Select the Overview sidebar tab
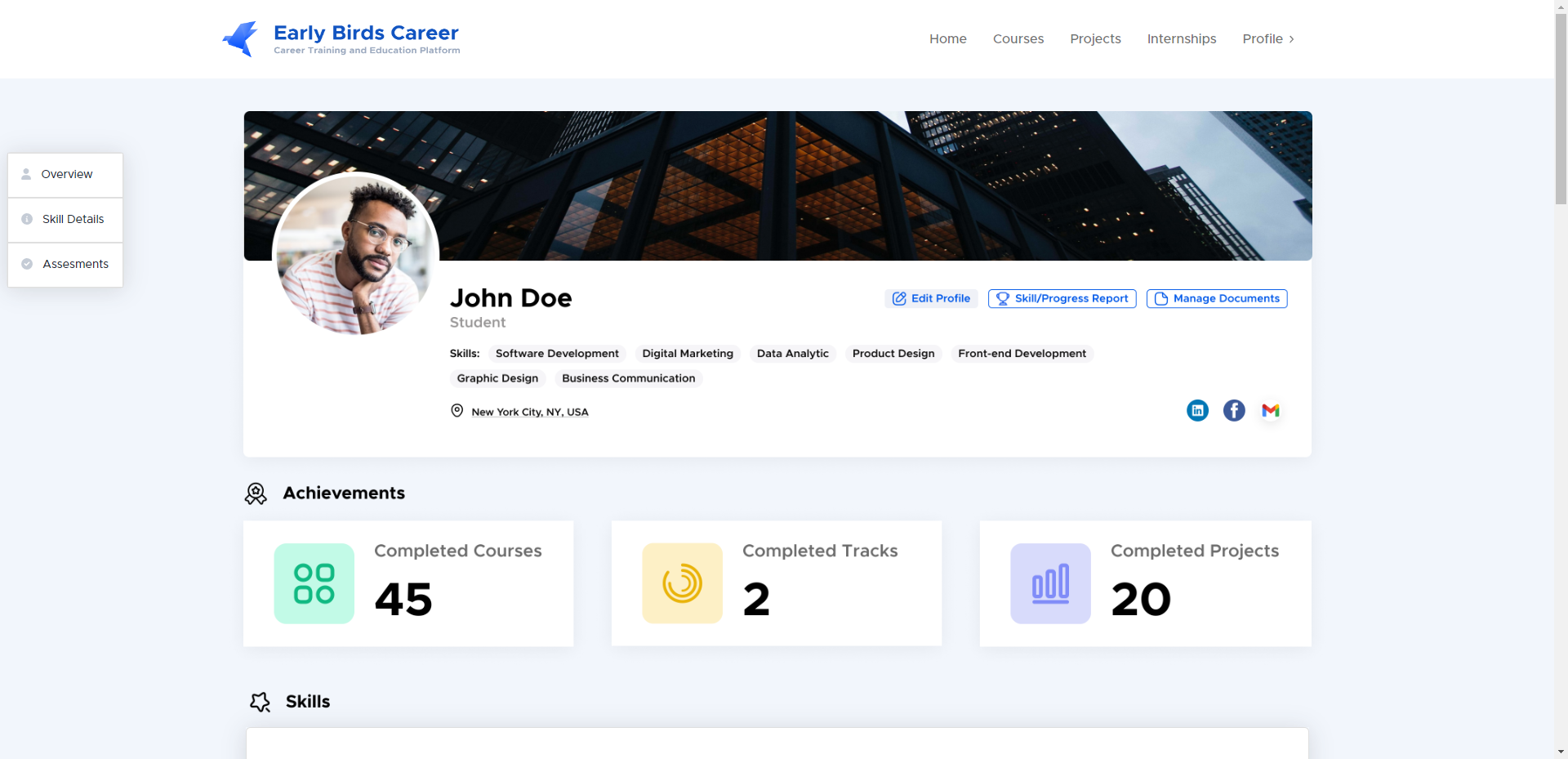Image resolution: width=1568 pixels, height=759 pixels. pos(65,175)
